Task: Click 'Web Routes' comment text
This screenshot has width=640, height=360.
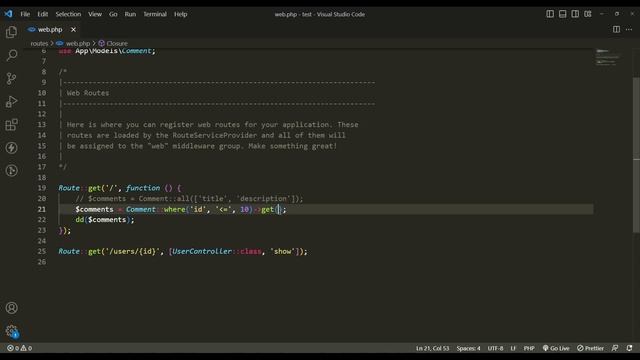Action: pos(88,93)
